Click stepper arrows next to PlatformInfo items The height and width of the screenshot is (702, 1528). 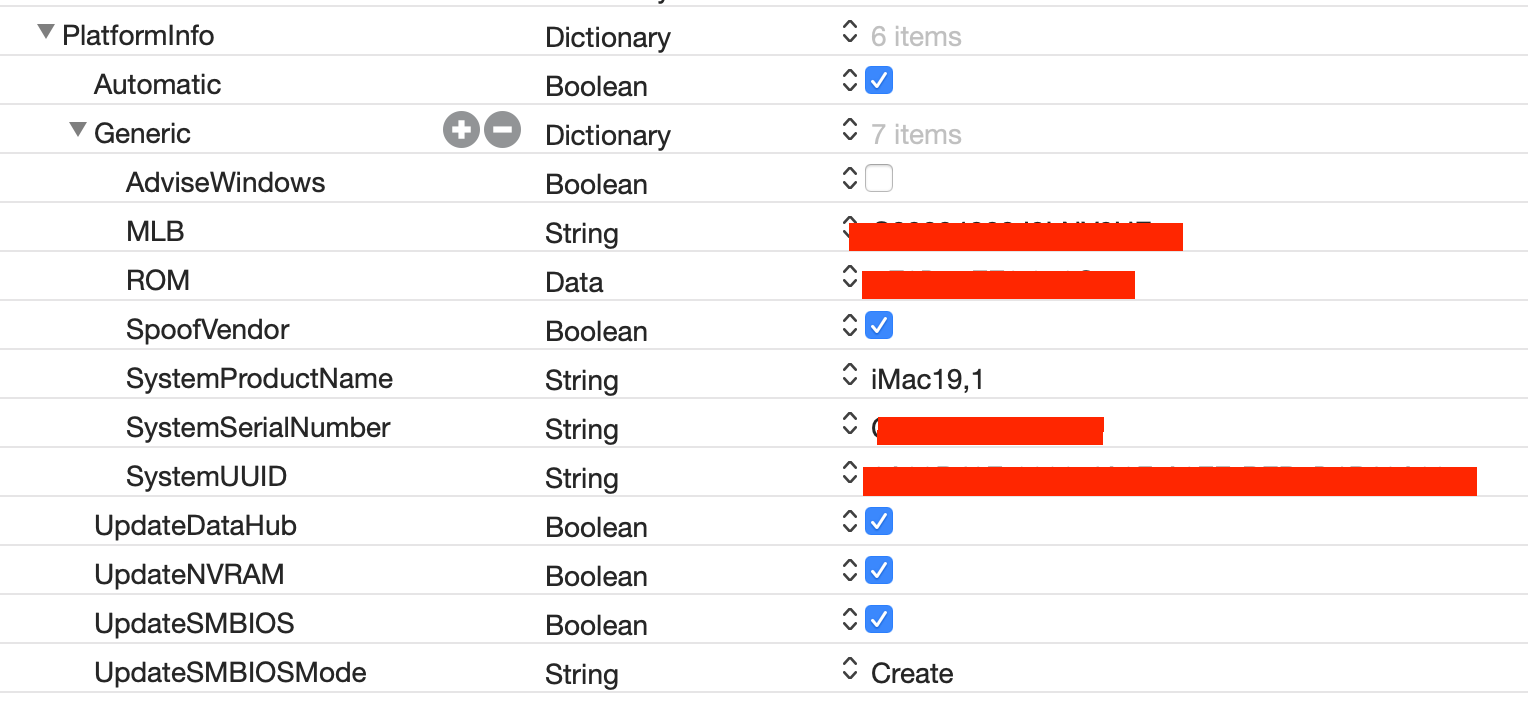(x=850, y=32)
